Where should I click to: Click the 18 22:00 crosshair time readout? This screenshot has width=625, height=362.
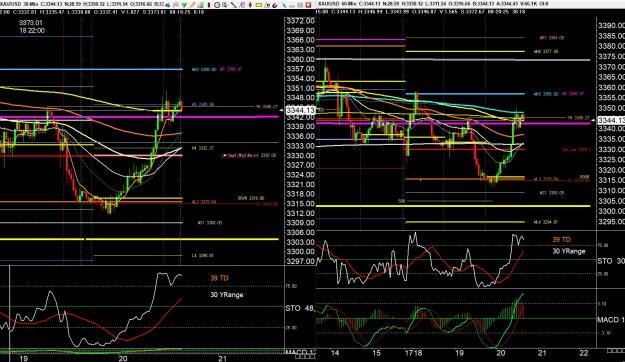[32, 30]
